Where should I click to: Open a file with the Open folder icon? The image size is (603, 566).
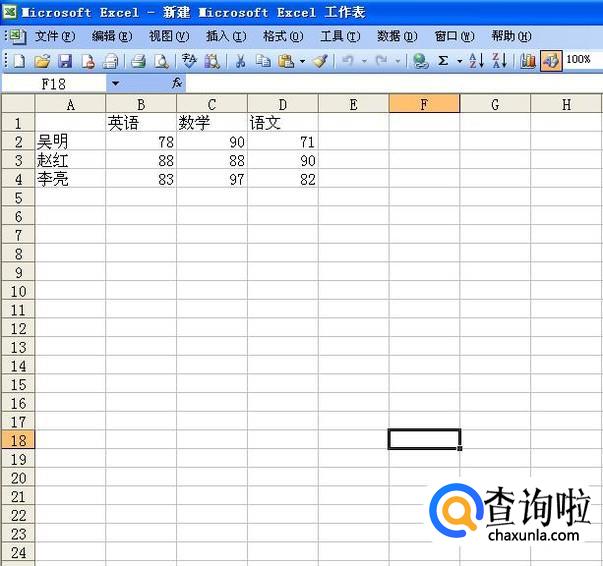pos(42,61)
